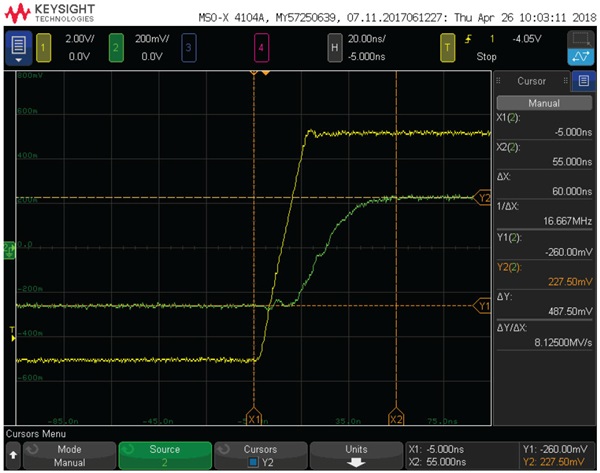This screenshot has width=600, height=473.
Task: Expand the Units softkey menu
Action: pyautogui.click(x=357, y=455)
